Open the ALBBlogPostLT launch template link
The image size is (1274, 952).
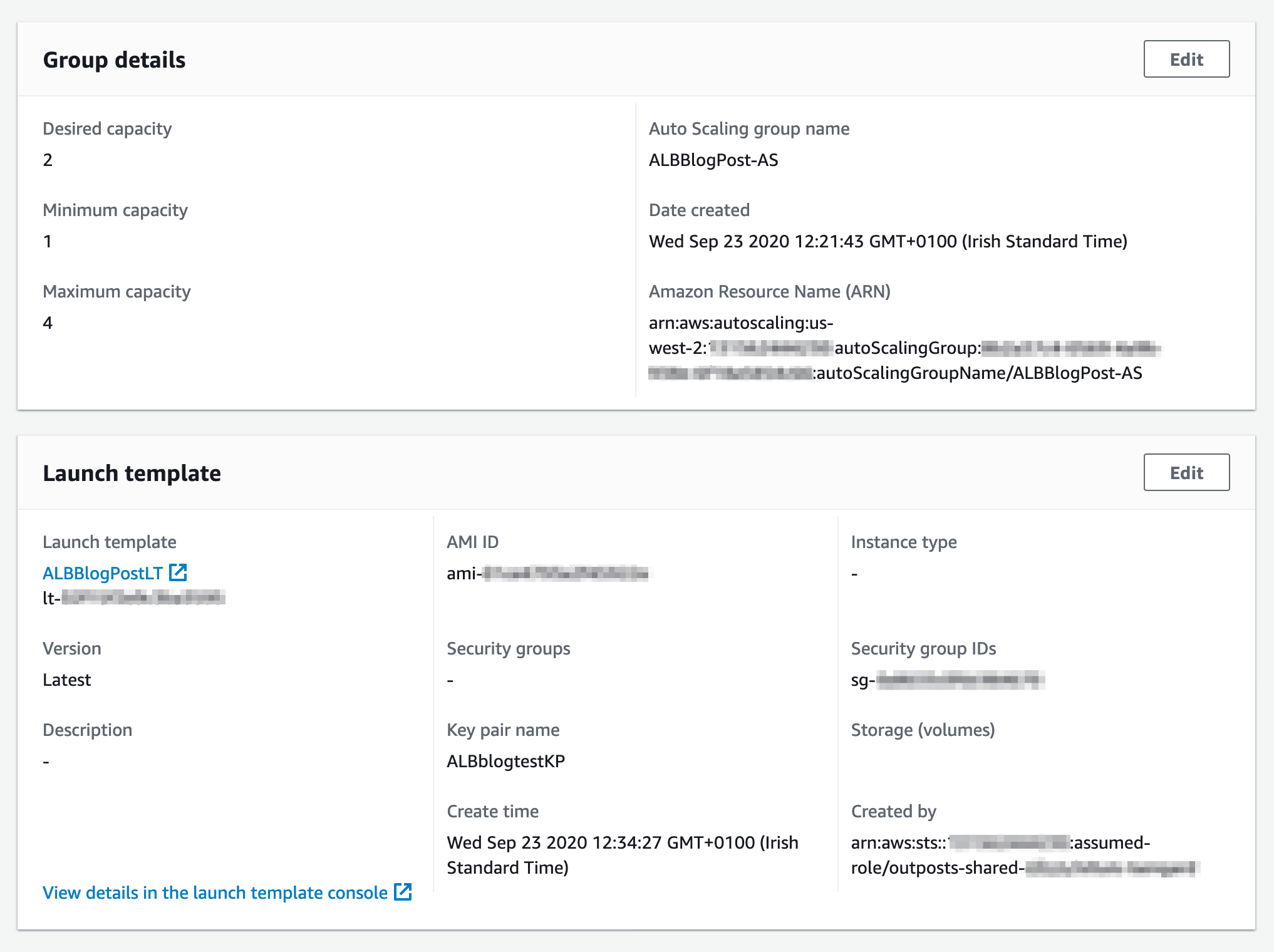[x=103, y=573]
